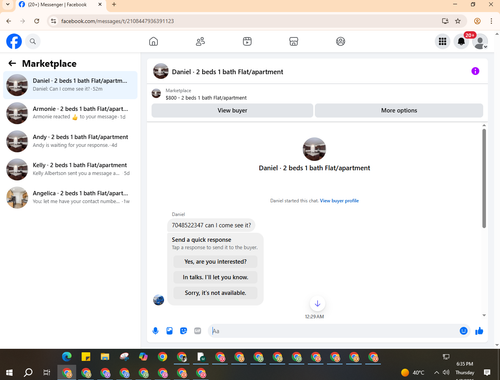Open the Windows notification center
The width and height of the screenshot is (500, 380).
(x=487, y=372)
